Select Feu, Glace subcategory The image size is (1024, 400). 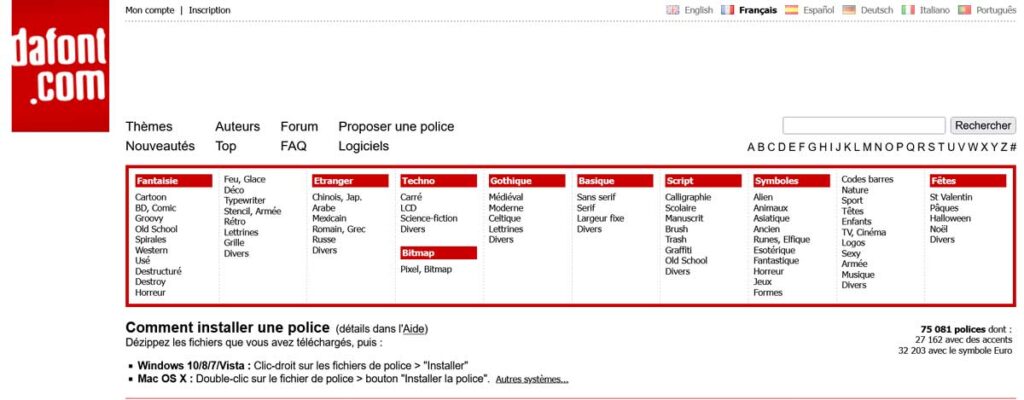pos(244,179)
